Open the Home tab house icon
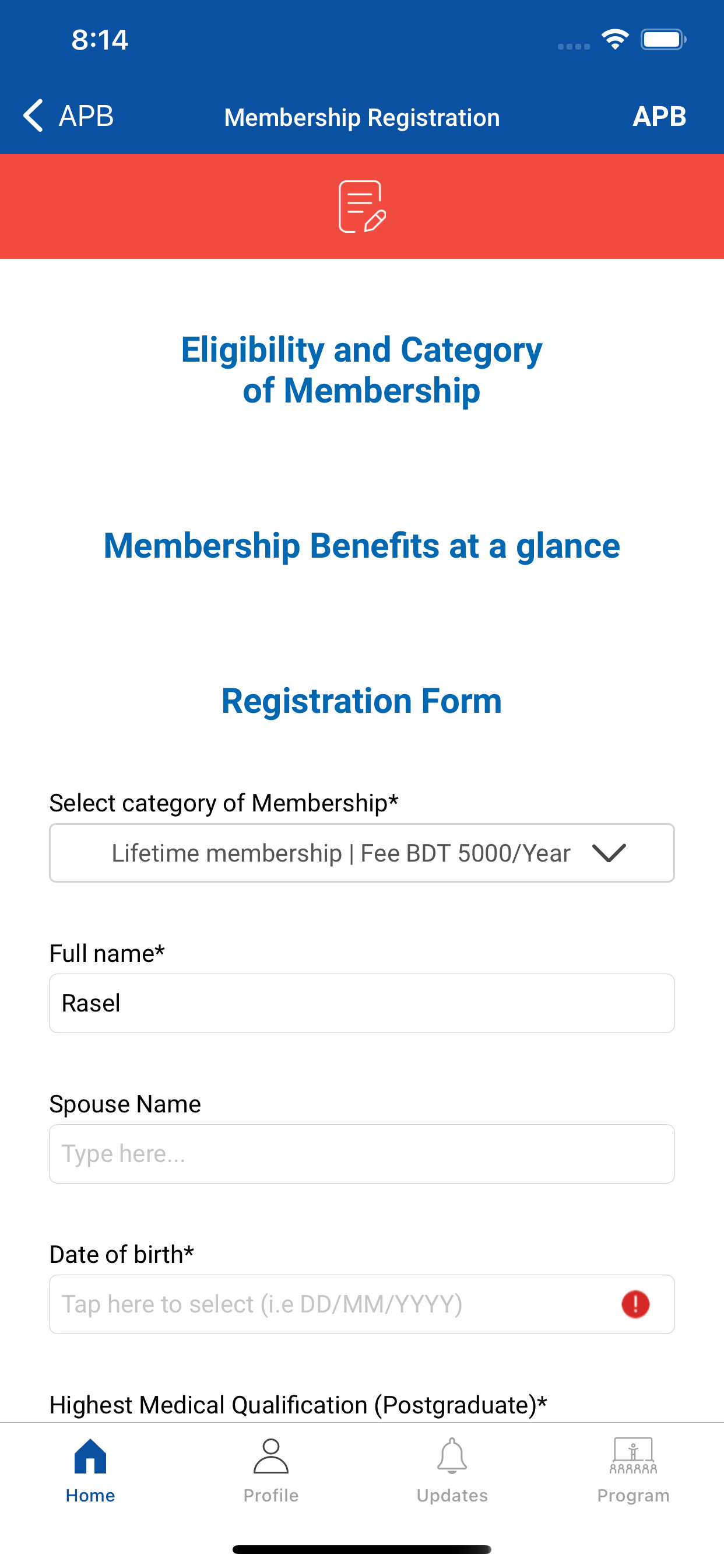724x1568 pixels. tap(90, 1456)
